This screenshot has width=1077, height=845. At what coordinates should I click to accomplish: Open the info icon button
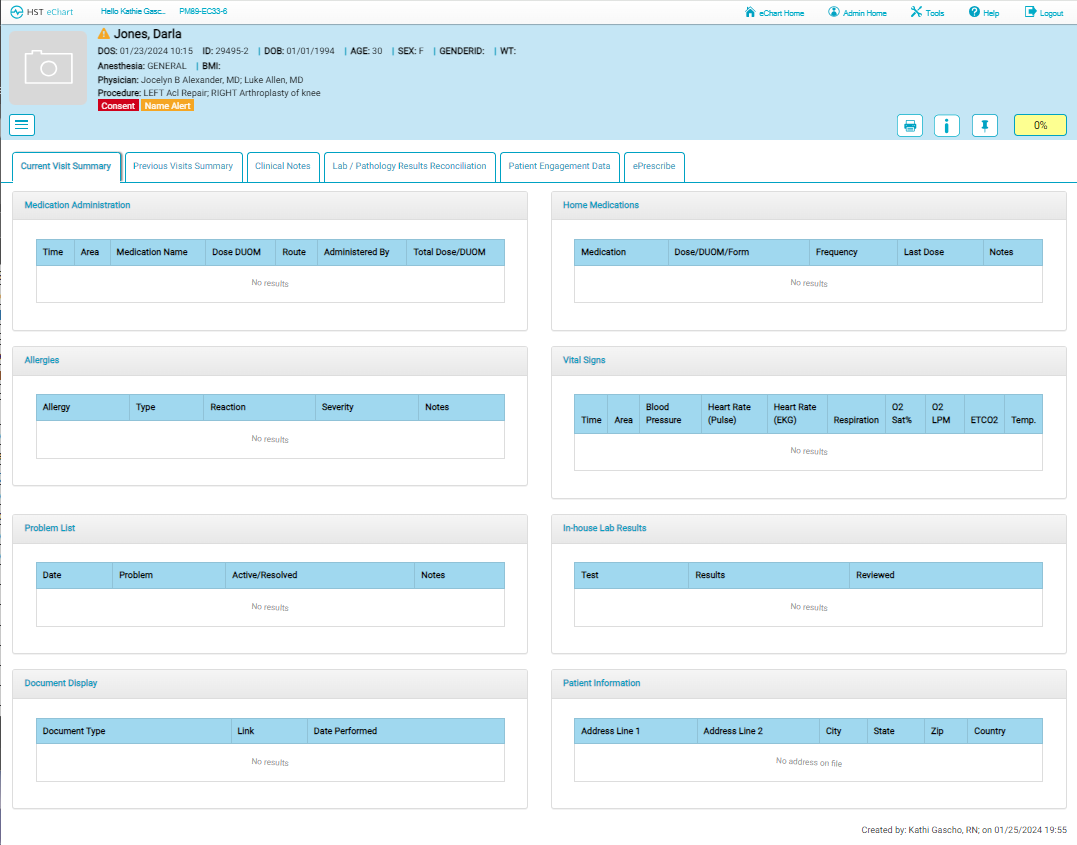(x=947, y=126)
